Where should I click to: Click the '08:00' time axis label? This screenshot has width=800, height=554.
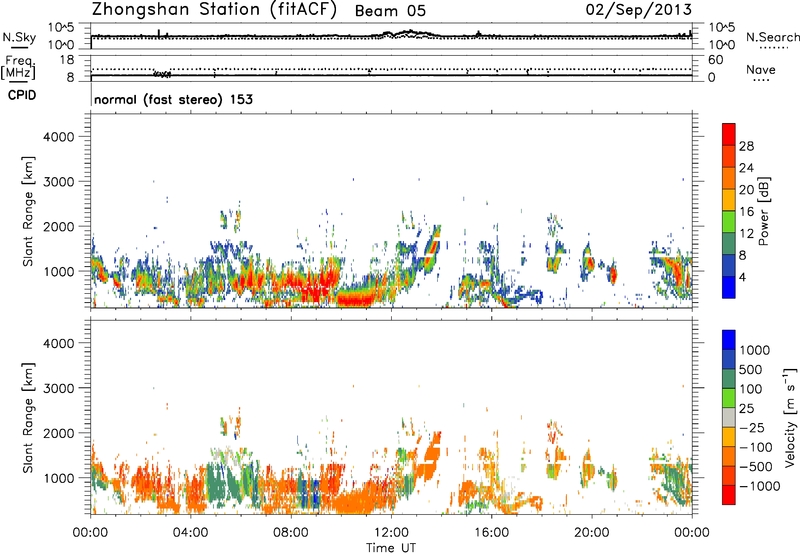[x=291, y=533]
